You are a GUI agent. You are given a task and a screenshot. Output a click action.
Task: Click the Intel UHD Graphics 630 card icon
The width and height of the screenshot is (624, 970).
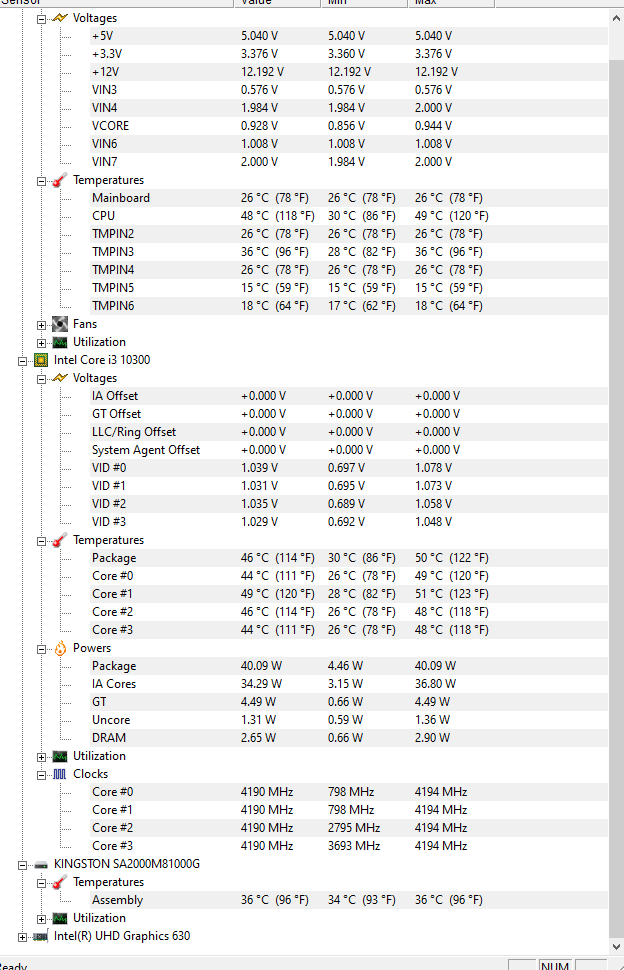41,936
